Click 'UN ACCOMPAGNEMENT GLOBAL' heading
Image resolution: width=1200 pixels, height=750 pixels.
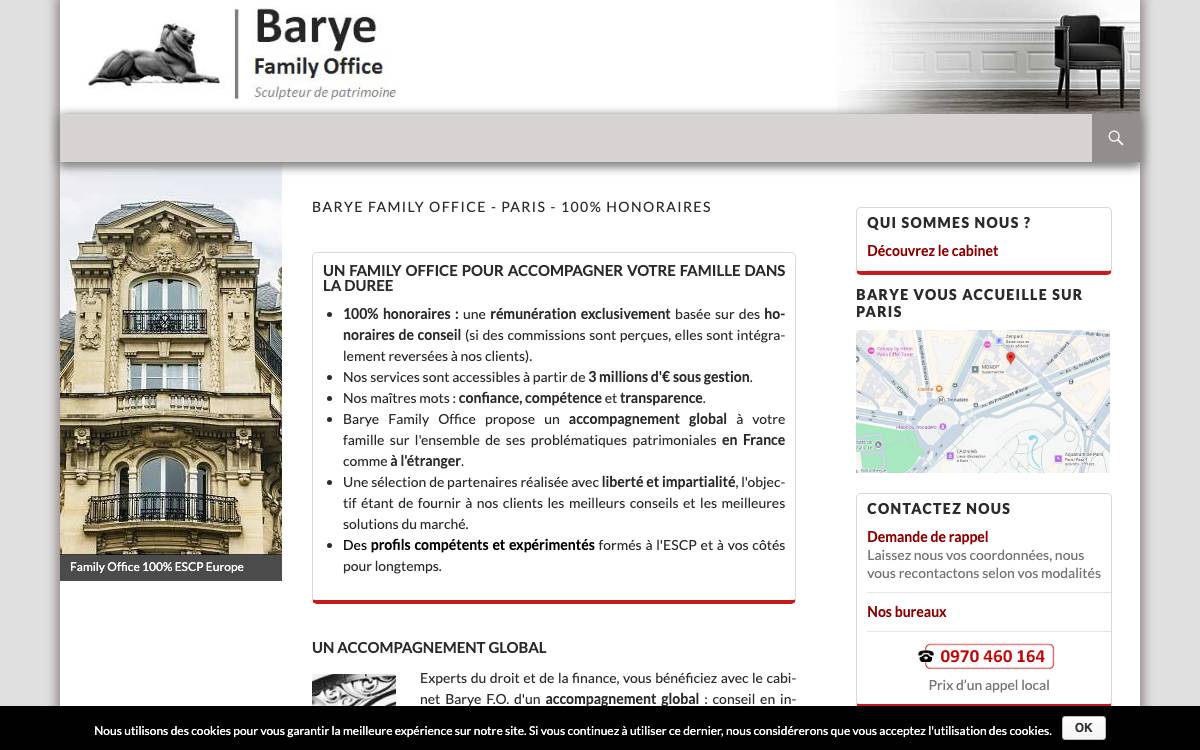click(429, 648)
